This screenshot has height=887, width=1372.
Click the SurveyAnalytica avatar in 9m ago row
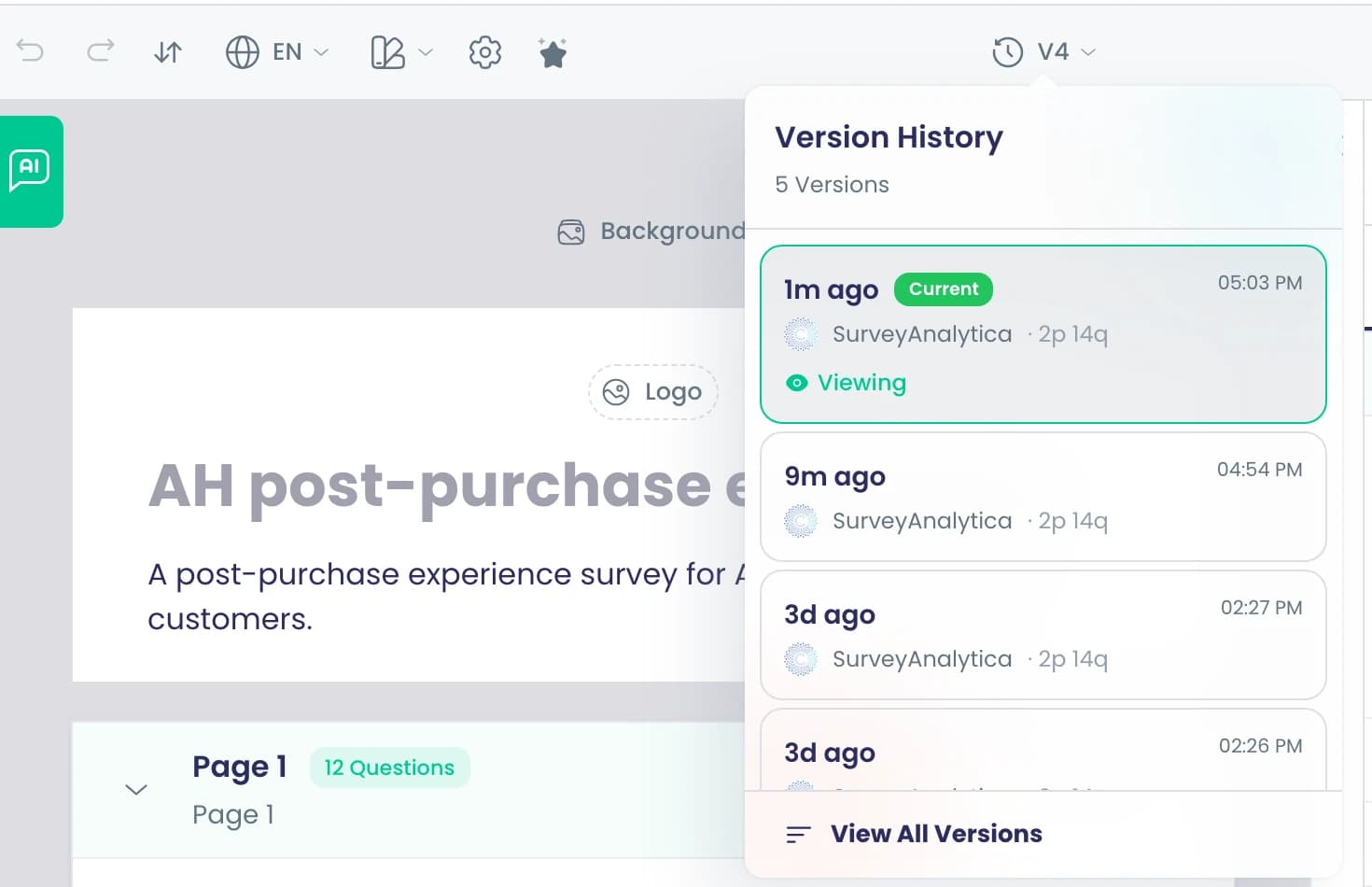pos(801,521)
